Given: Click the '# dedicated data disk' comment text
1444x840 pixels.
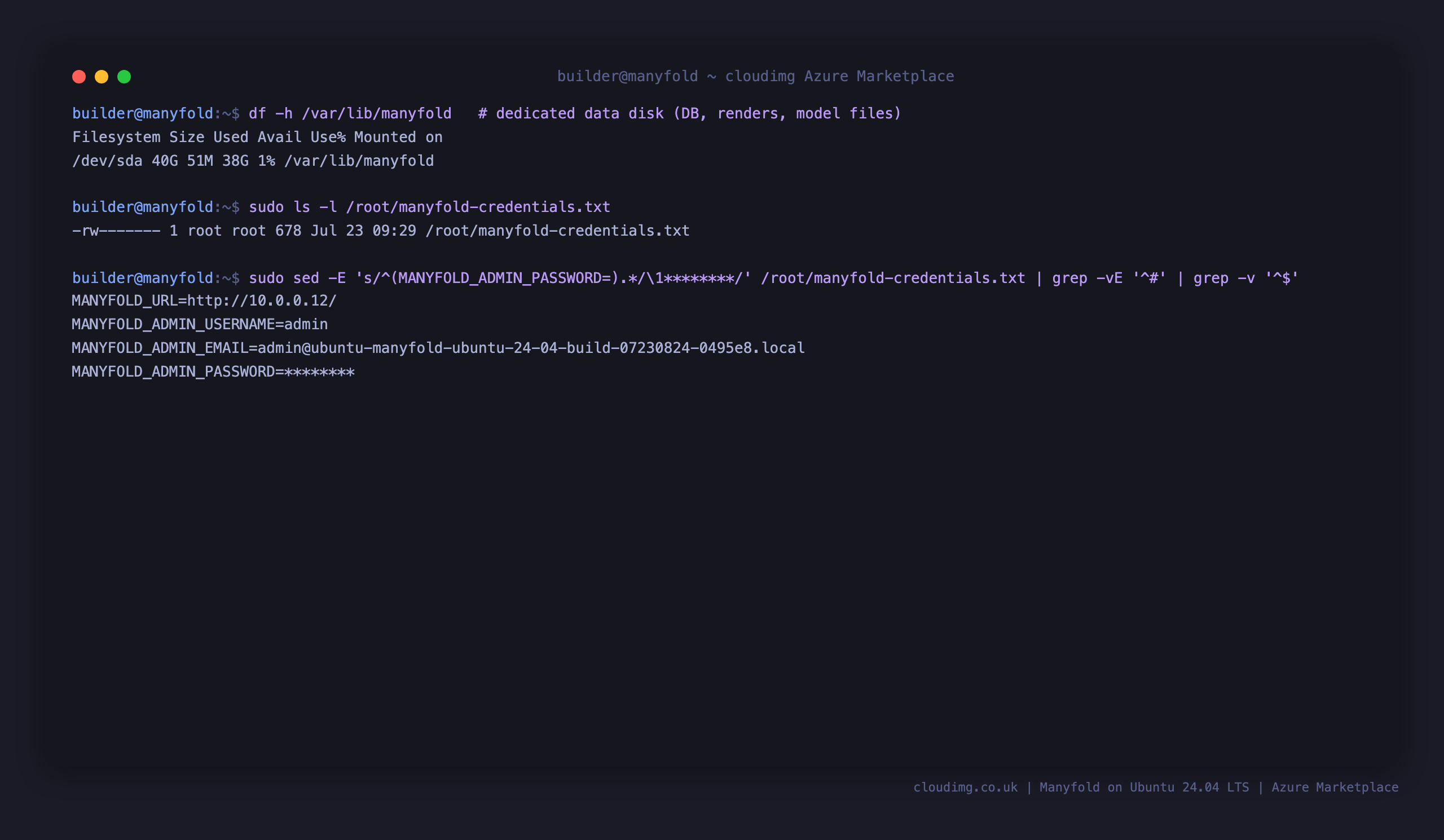Looking at the screenshot, I should 689,113.
